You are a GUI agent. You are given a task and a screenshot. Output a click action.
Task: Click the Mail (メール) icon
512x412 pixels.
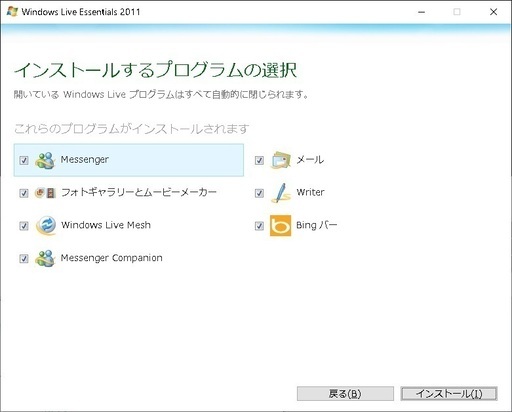280,160
